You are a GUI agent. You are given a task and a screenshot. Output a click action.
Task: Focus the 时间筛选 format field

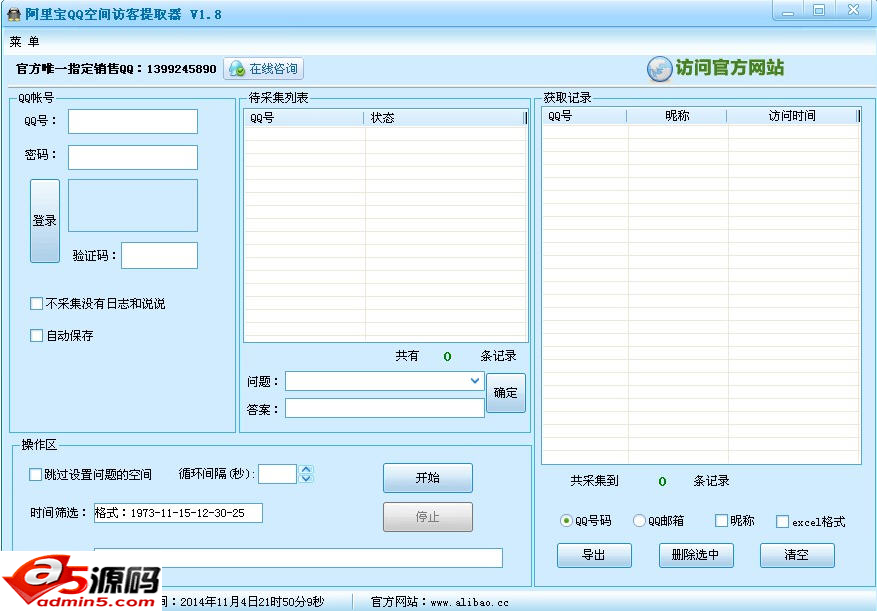coord(178,513)
